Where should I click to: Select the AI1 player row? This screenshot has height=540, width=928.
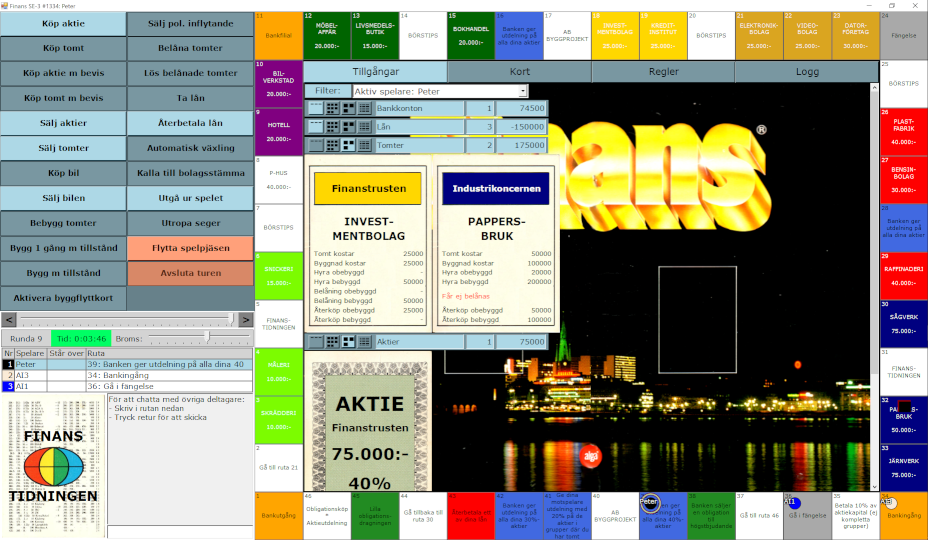point(127,386)
